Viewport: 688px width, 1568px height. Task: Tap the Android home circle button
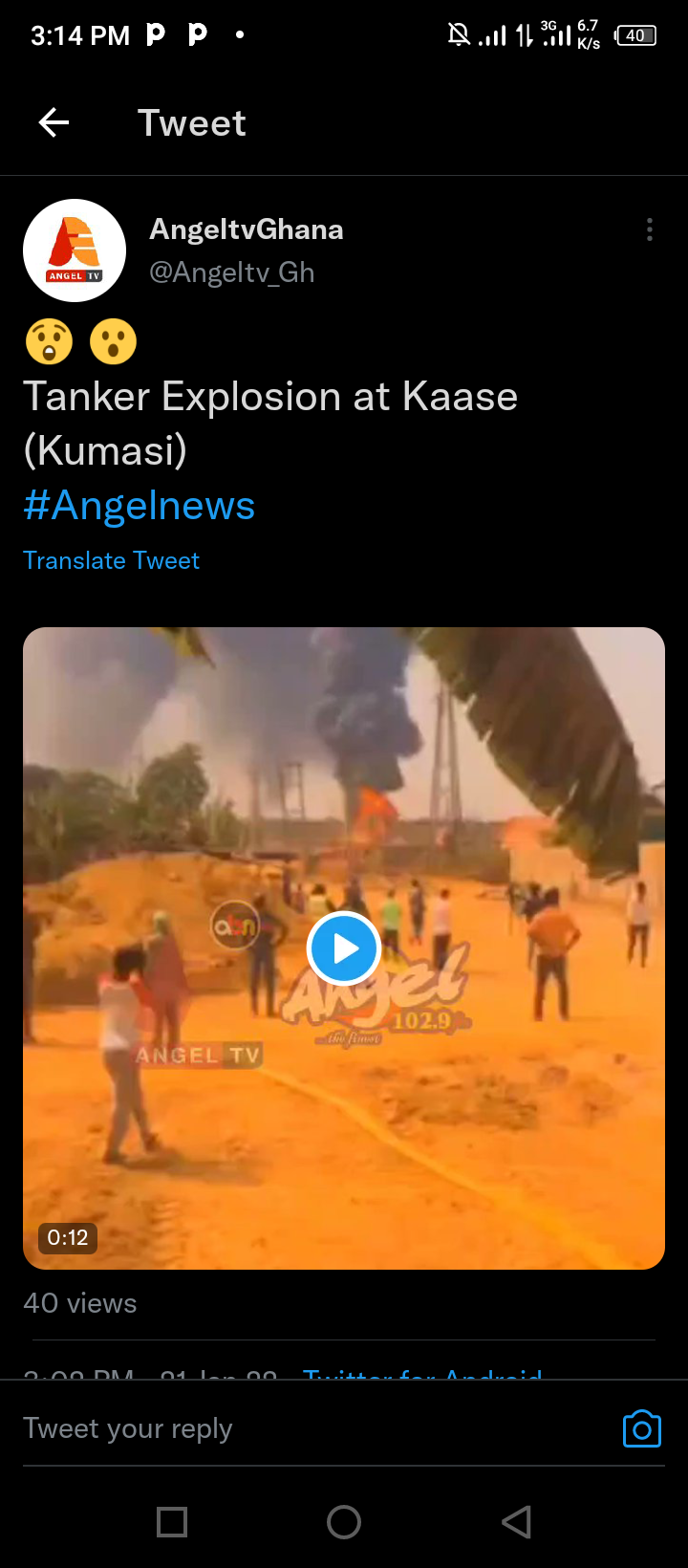tap(344, 1521)
